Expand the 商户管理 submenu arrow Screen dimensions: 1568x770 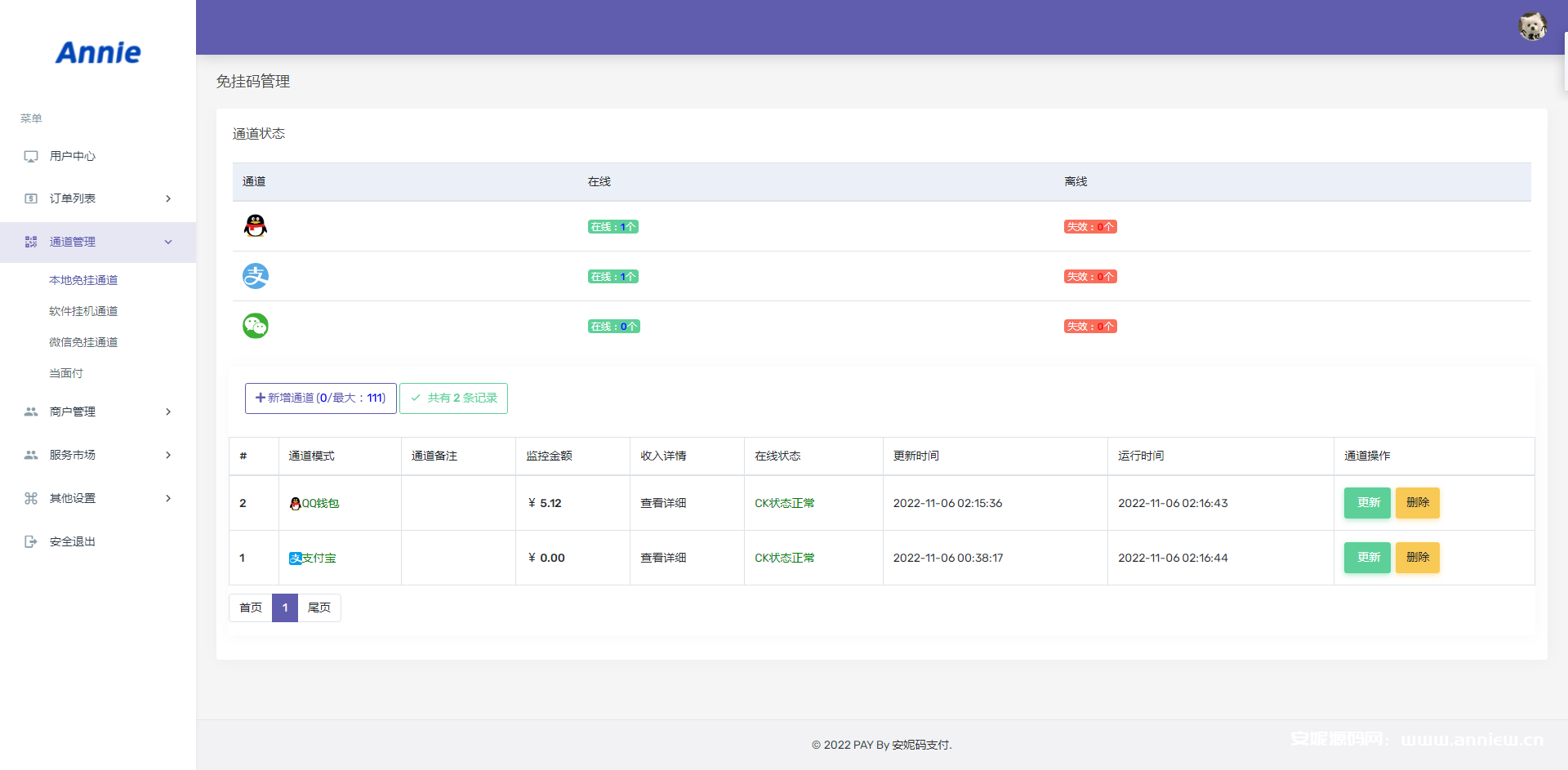(168, 412)
